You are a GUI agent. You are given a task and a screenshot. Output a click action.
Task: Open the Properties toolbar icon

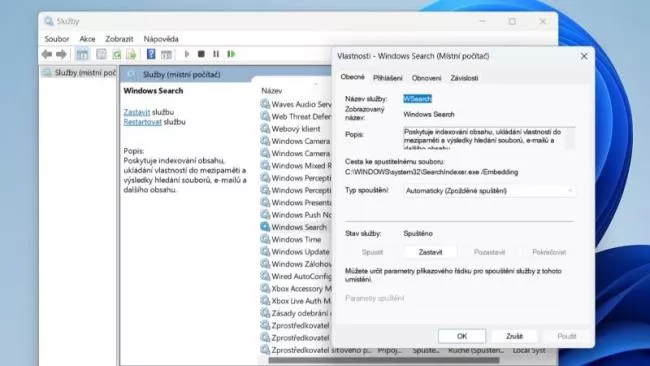(101, 54)
